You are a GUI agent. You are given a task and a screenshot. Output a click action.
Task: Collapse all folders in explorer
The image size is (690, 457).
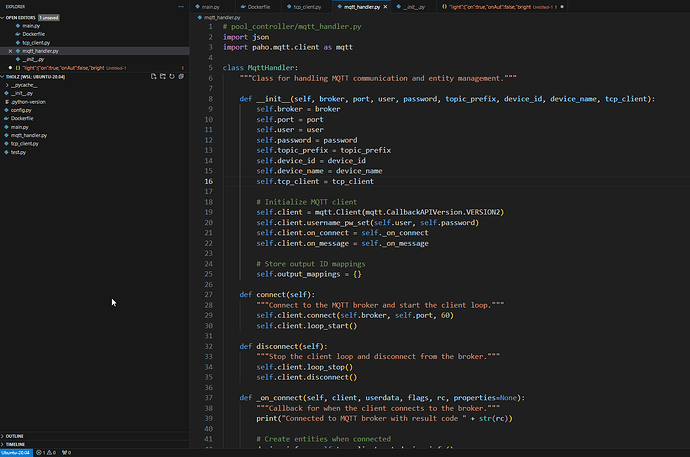click(181, 77)
